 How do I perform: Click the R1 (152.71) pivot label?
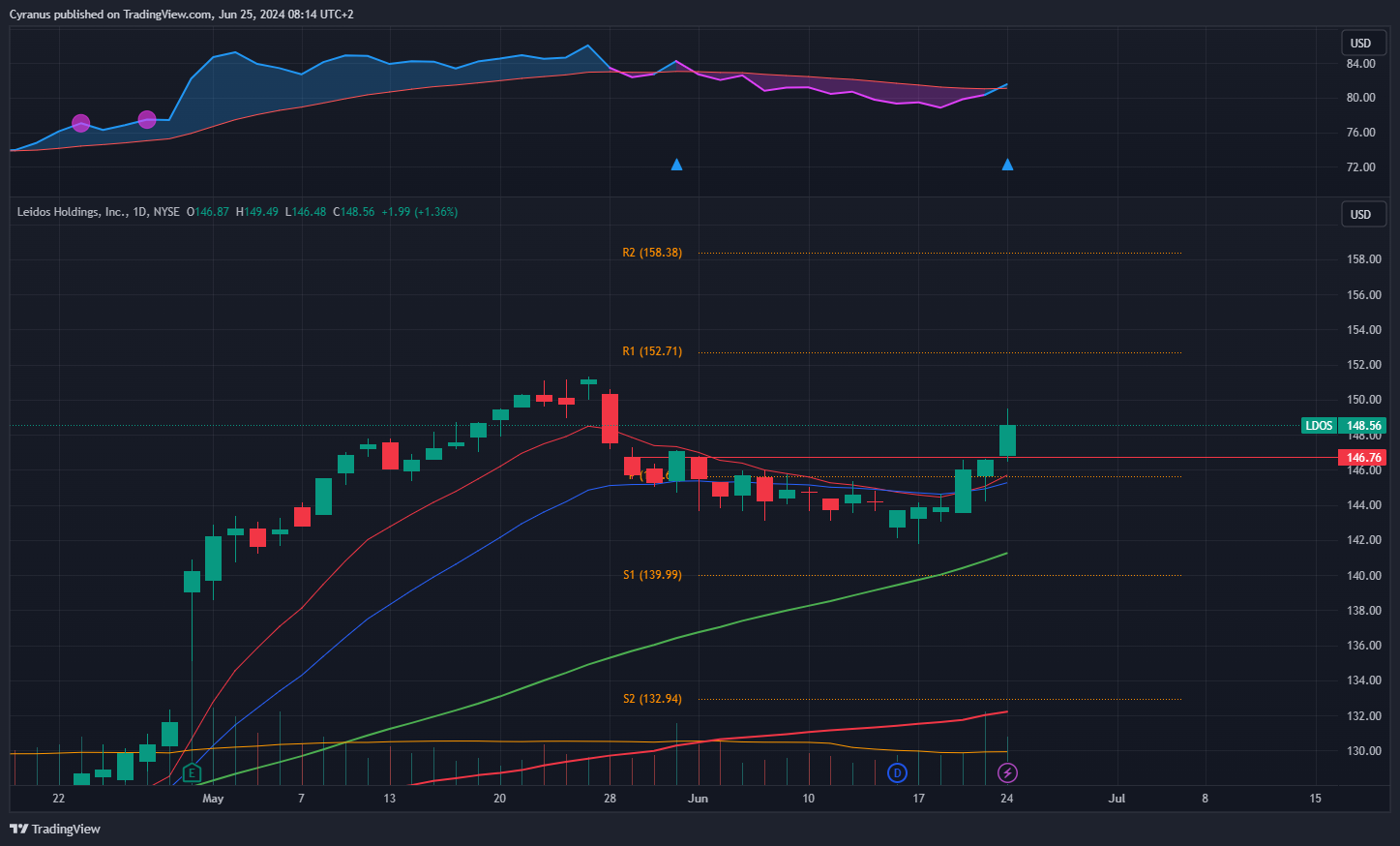(652, 351)
